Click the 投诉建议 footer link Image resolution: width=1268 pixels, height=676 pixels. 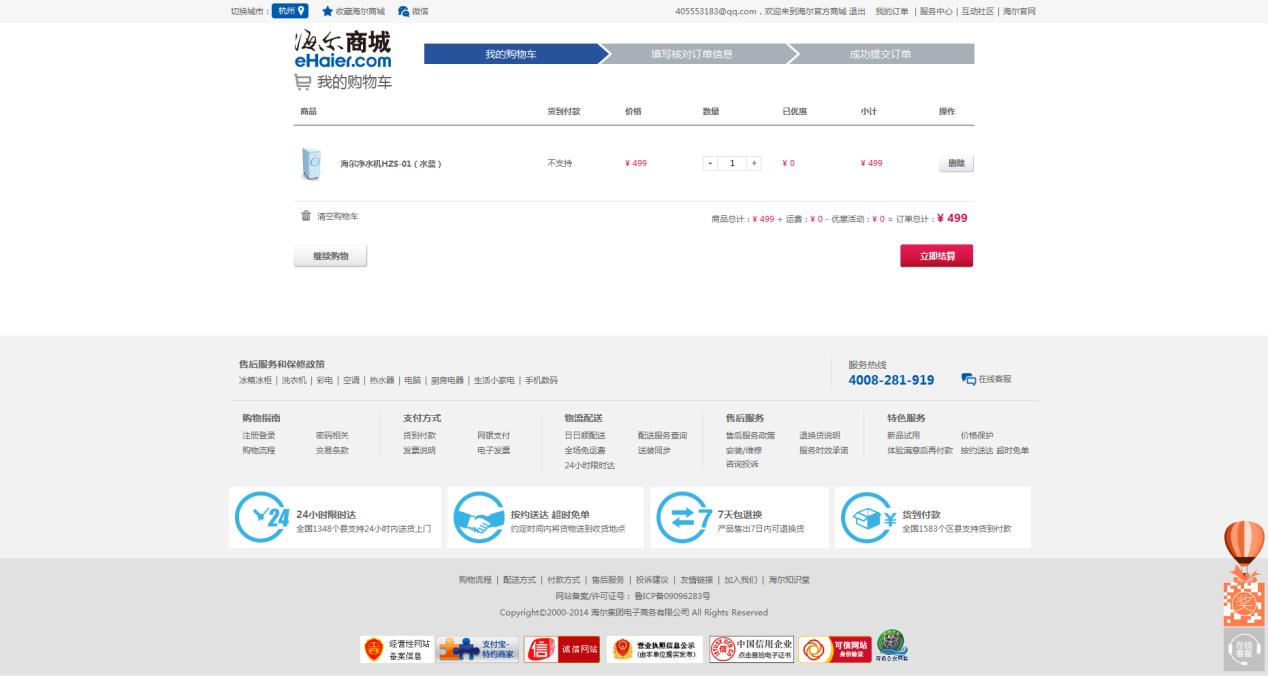coord(652,580)
